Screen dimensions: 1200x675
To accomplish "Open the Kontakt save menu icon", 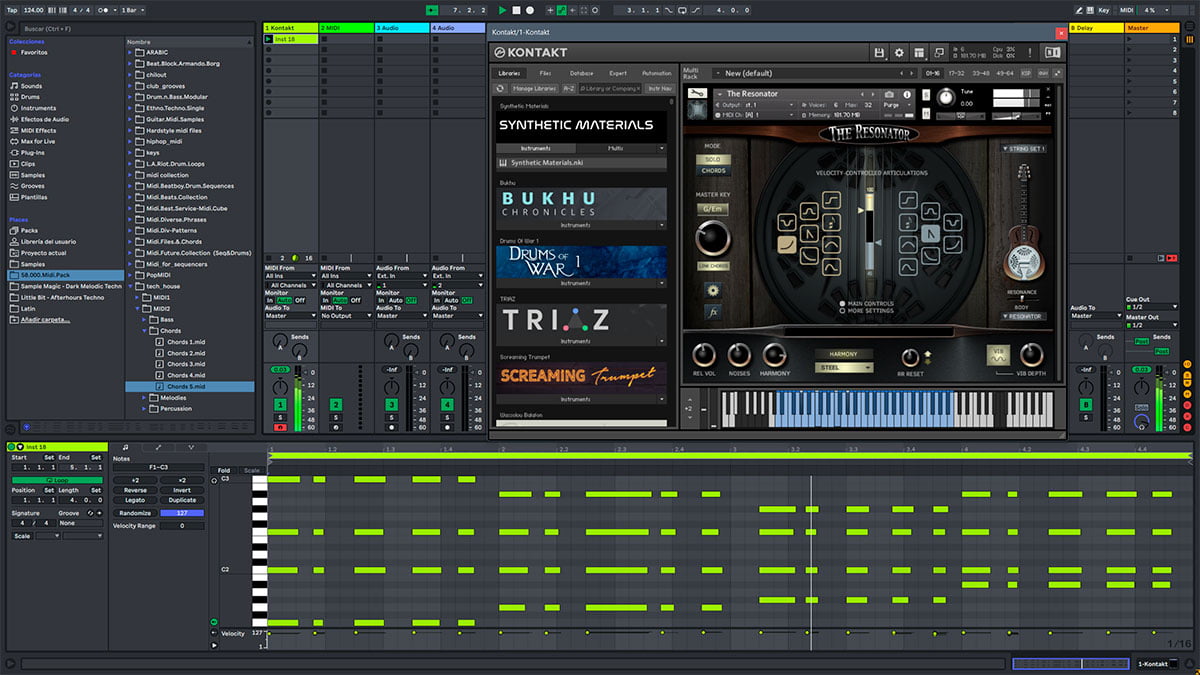I will (878, 52).
